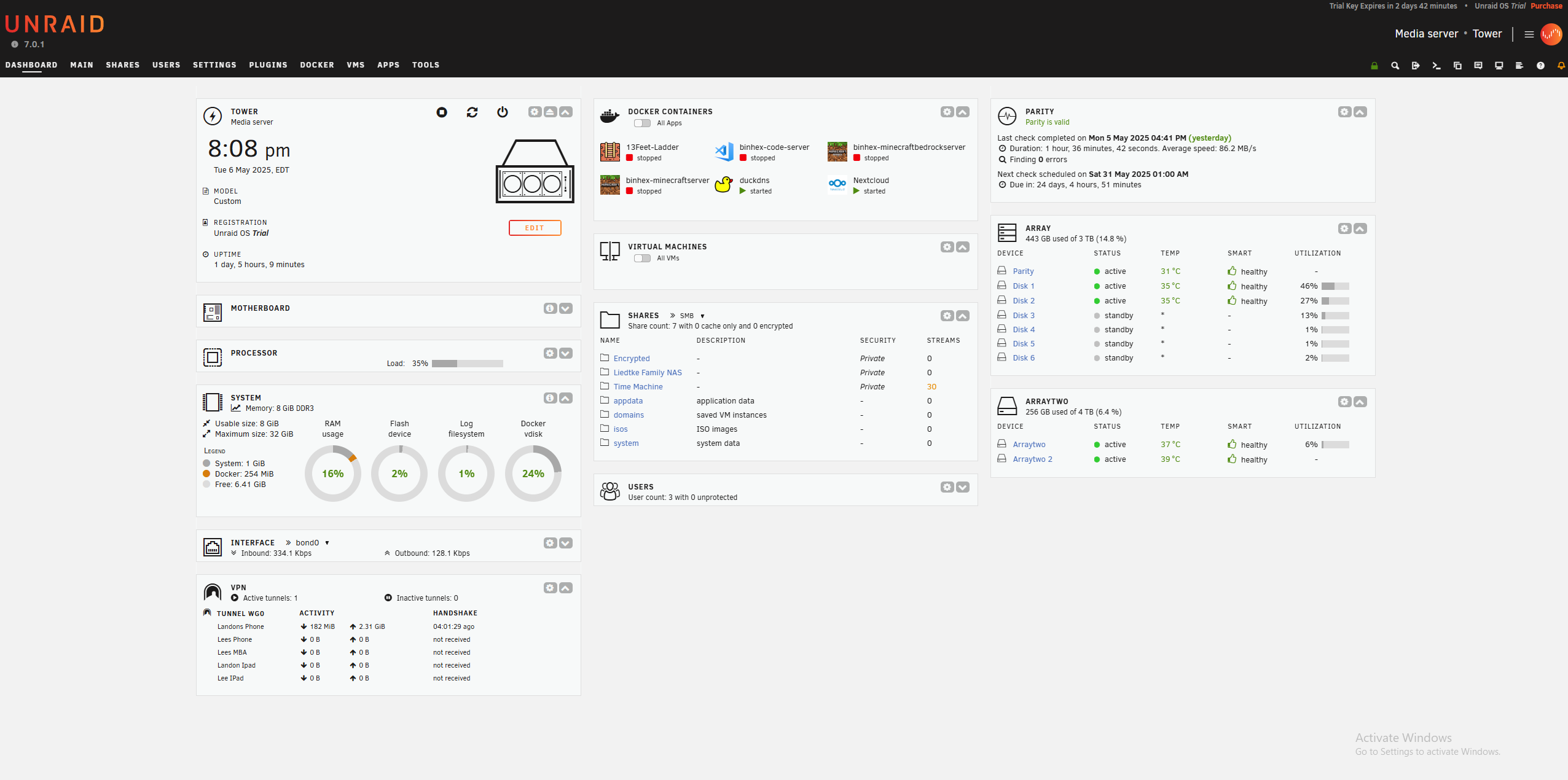This screenshot has height=780, width=1568.
Task: Click the orange Unraid Connect avatar icon
Action: pyautogui.click(x=1551, y=34)
